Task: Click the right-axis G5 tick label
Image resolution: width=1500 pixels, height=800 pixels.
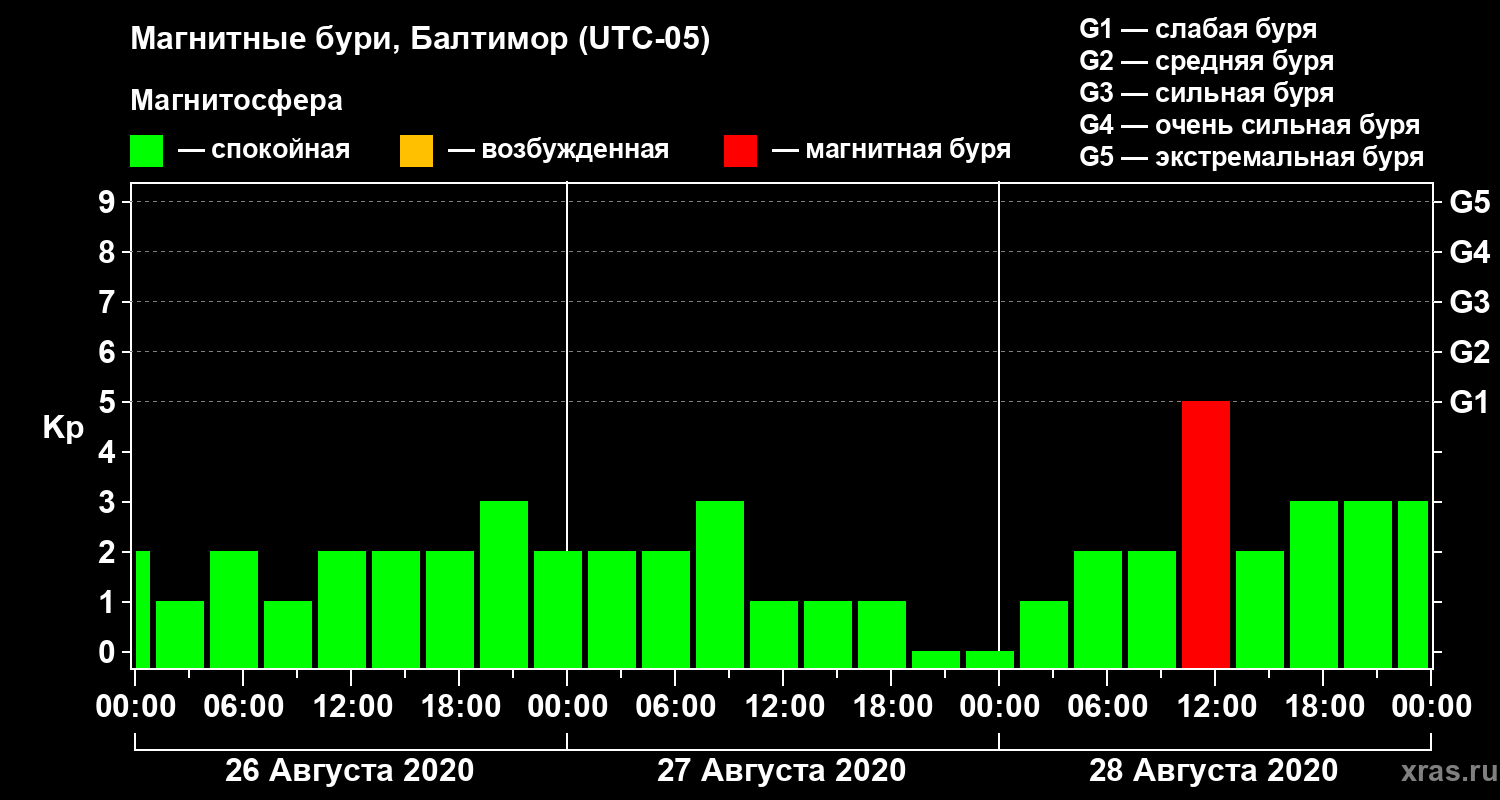Action: tap(1469, 202)
